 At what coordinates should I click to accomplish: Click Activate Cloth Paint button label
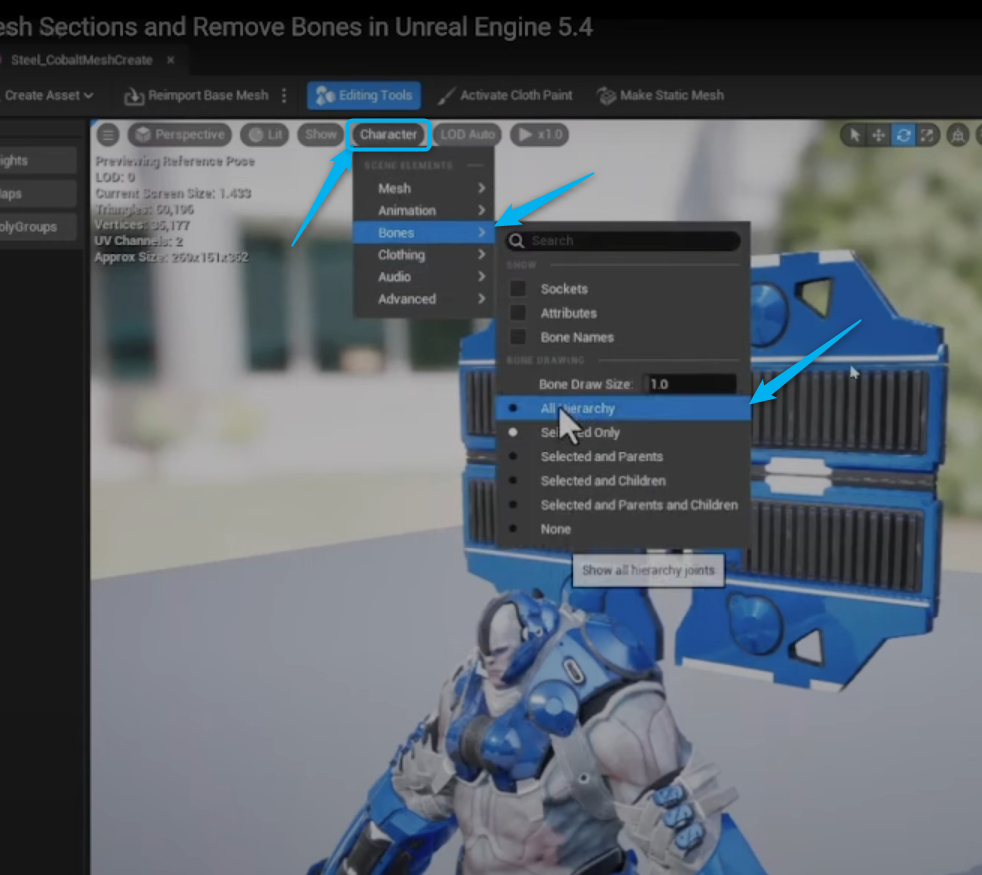[516, 95]
